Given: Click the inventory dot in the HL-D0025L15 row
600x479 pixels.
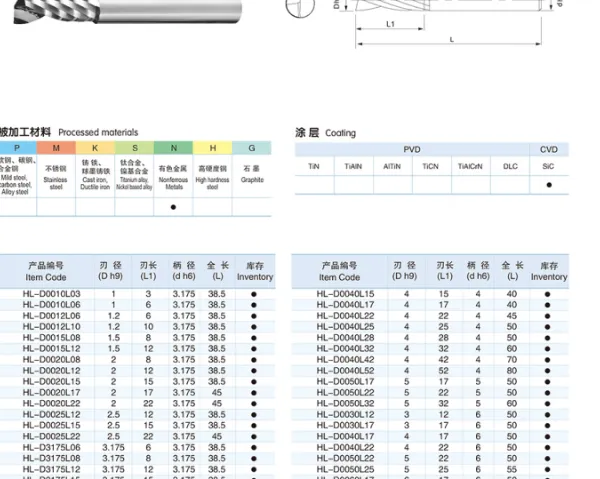Looking at the screenshot, I should click(254, 426).
